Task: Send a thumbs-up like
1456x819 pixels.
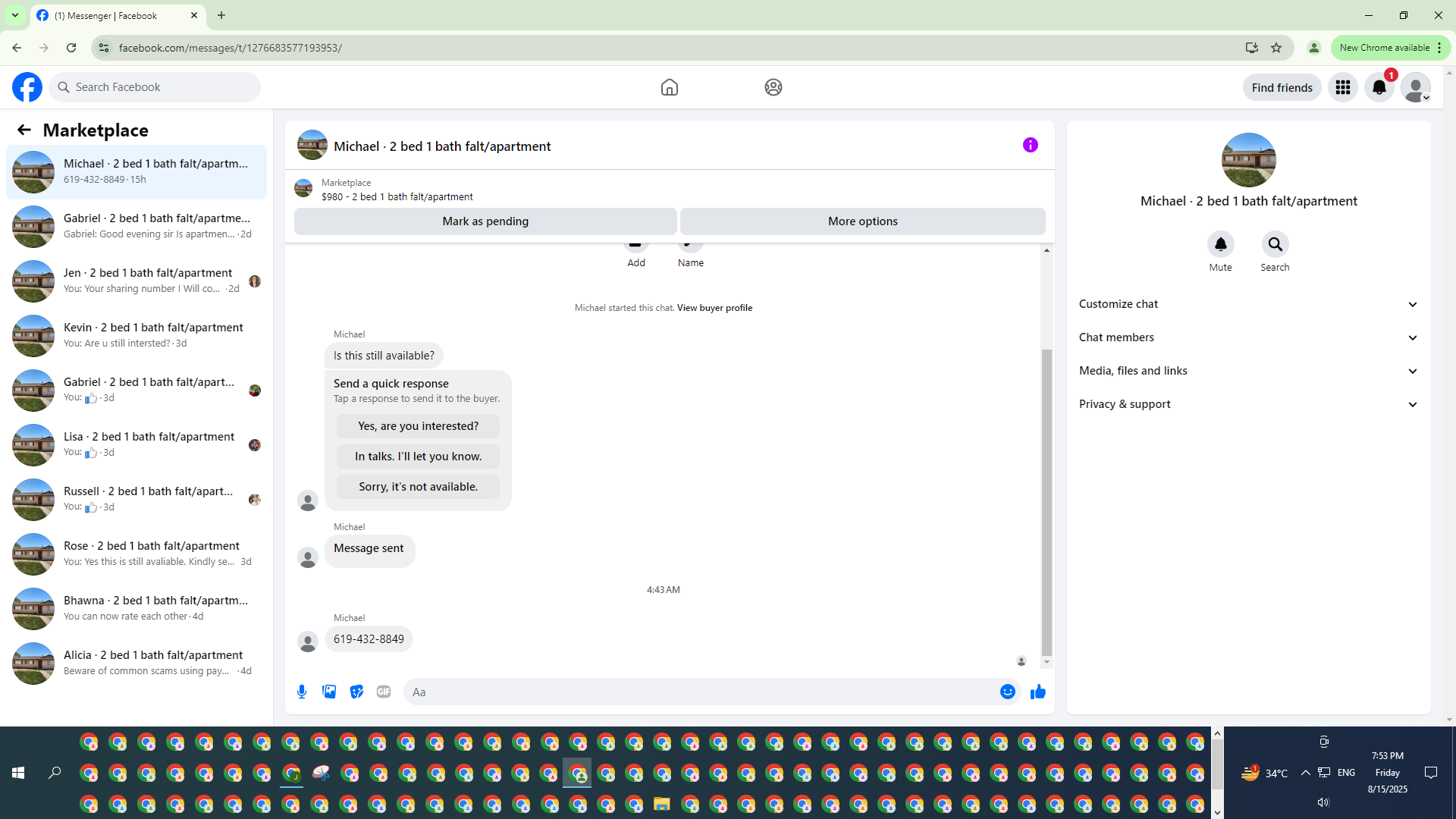Action: pos(1038,692)
